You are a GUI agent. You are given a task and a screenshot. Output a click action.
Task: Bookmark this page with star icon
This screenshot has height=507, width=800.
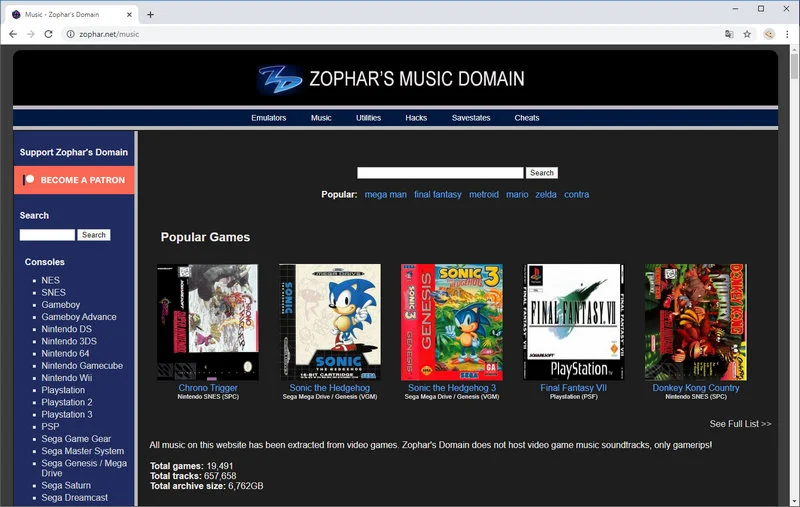747,34
